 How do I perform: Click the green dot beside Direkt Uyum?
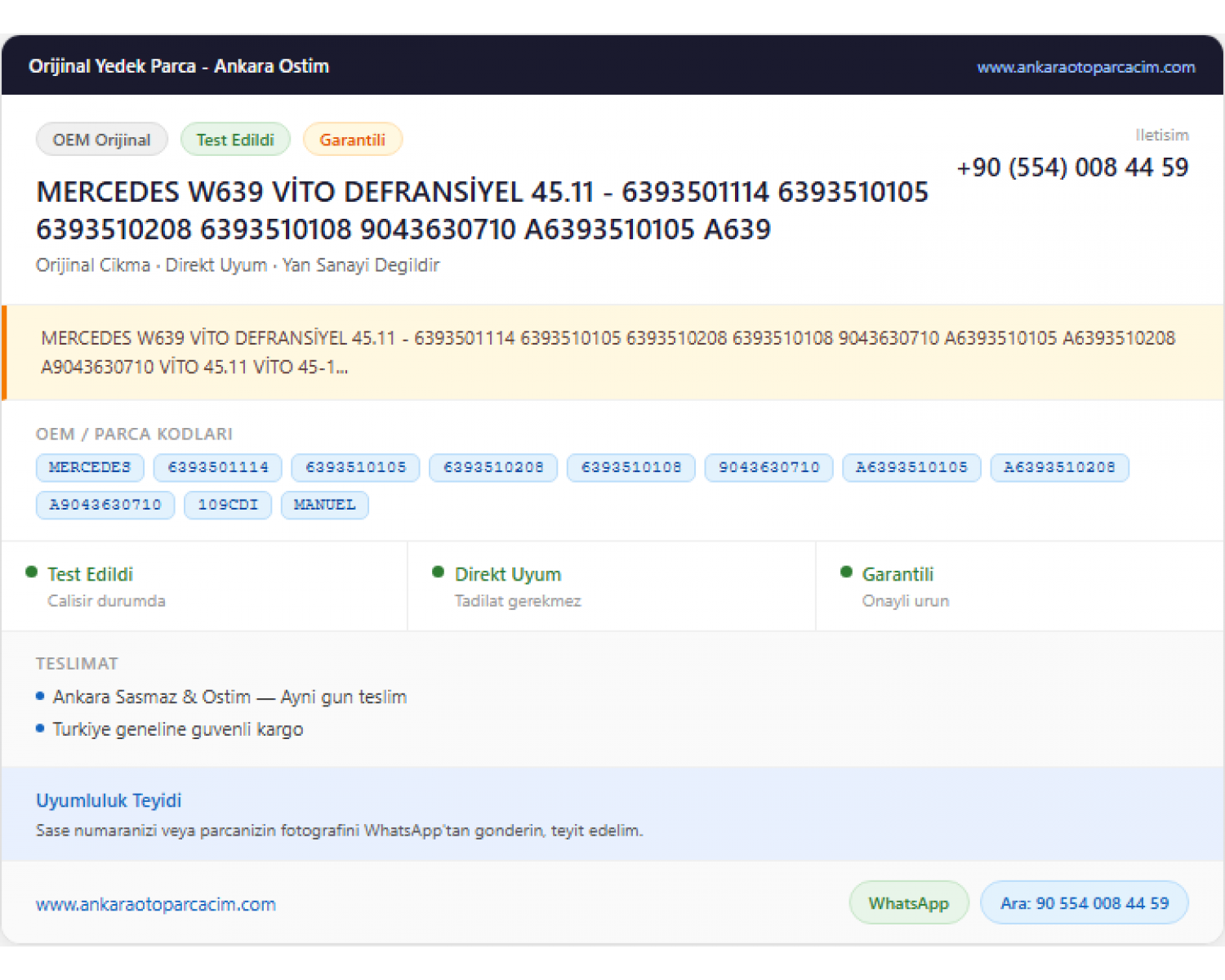(x=439, y=572)
